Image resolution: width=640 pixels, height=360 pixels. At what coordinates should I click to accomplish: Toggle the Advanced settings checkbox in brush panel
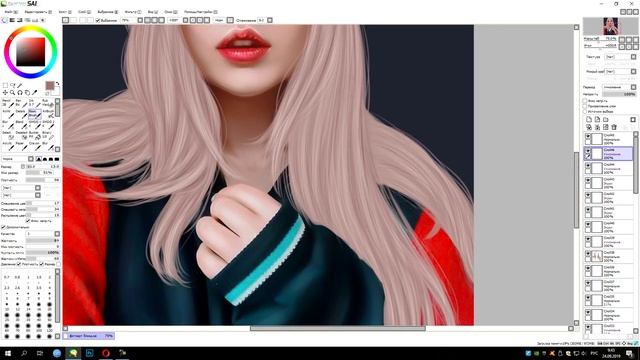[x=4, y=227]
